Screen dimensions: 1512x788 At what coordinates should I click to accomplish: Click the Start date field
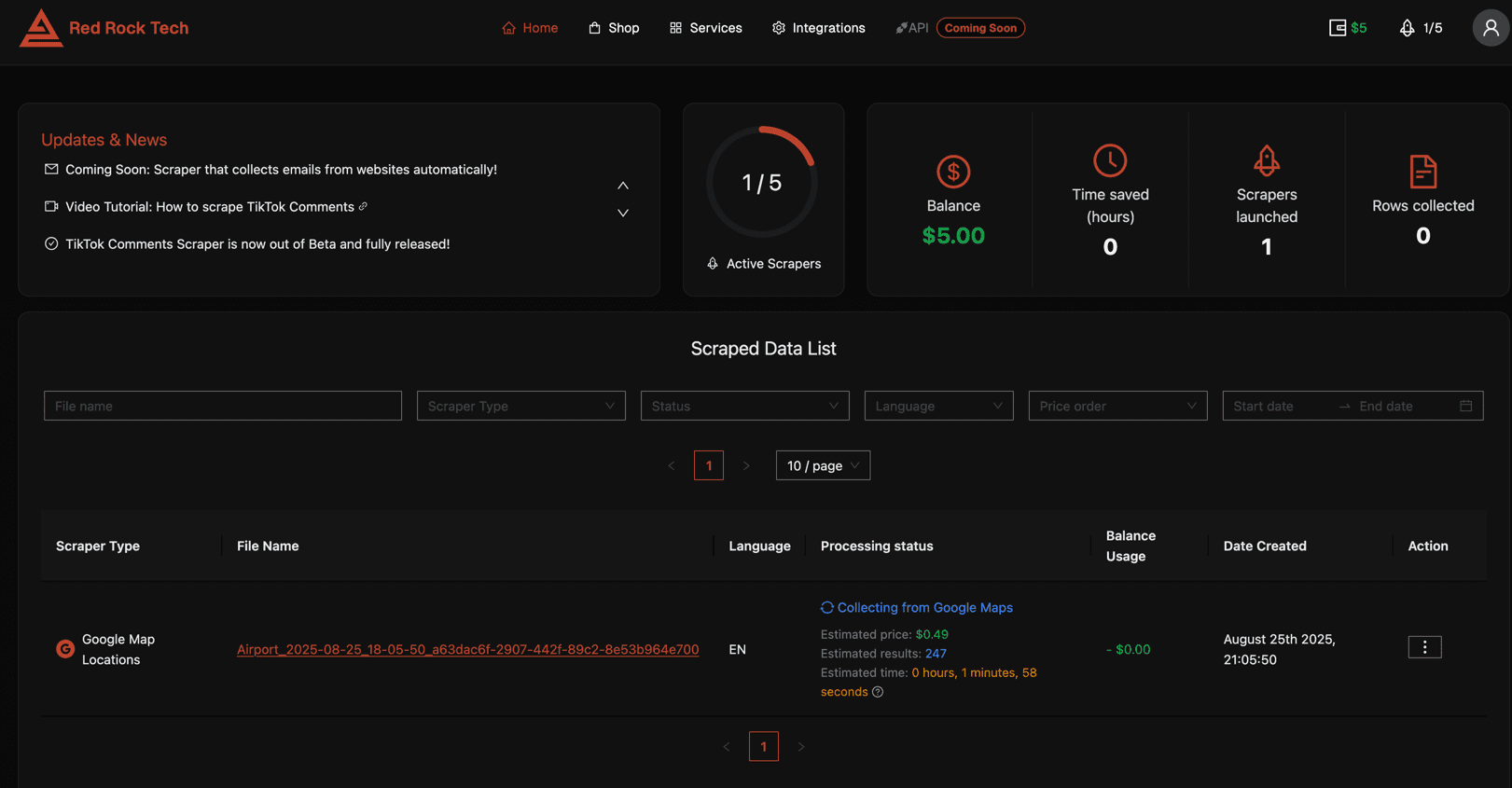click(1278, 406)
